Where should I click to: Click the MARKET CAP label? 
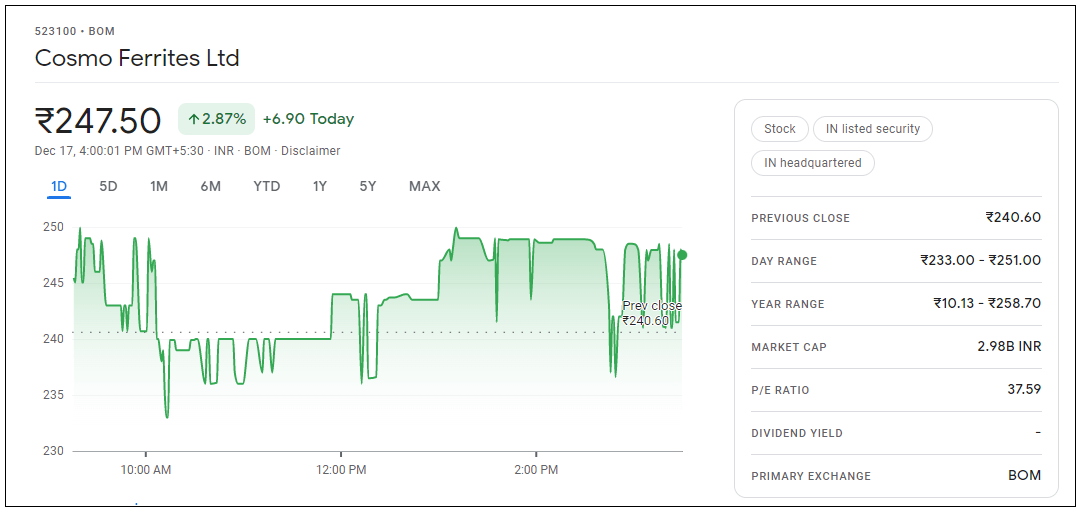pyautogui.click(x=789, y=347)
